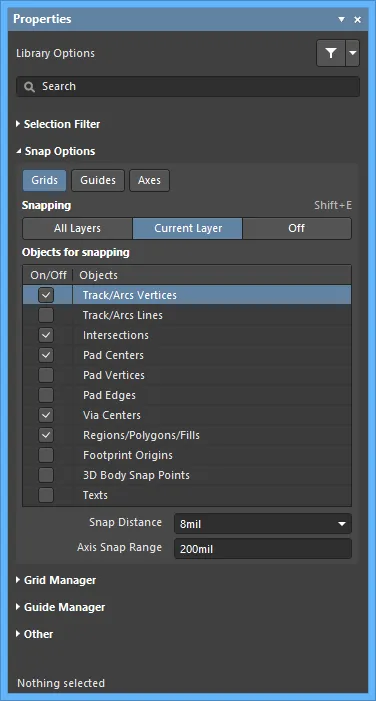Set snapping to Current Layer
Image resolution: width=376 pixels, height=701 pixels.
(188, 228)
